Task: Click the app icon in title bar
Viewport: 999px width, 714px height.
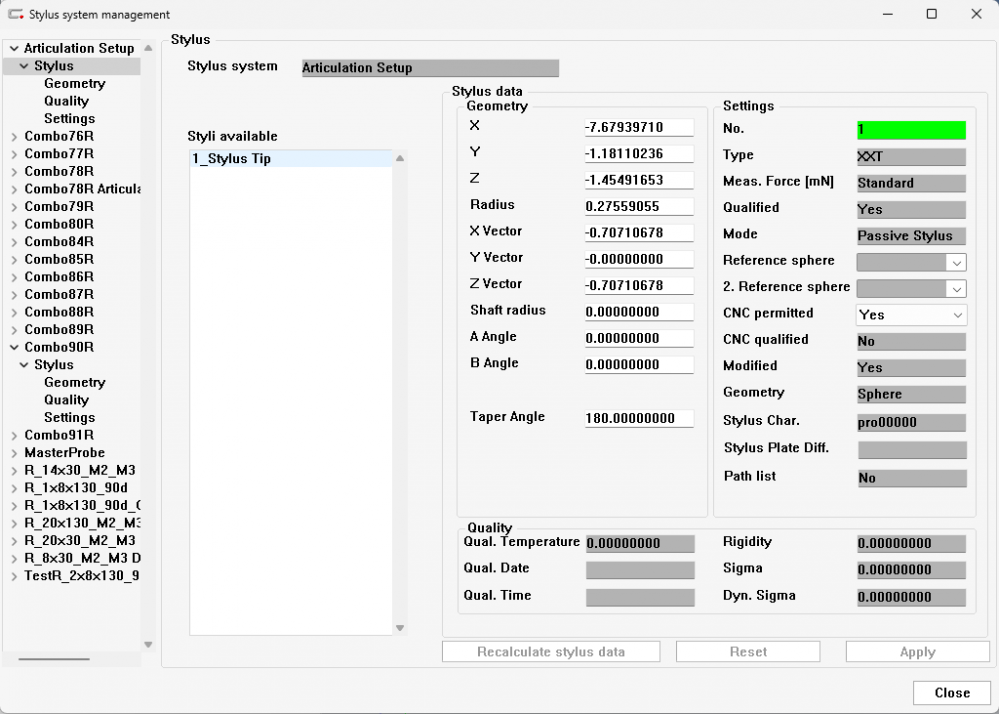Action: (x=15, y=15)
